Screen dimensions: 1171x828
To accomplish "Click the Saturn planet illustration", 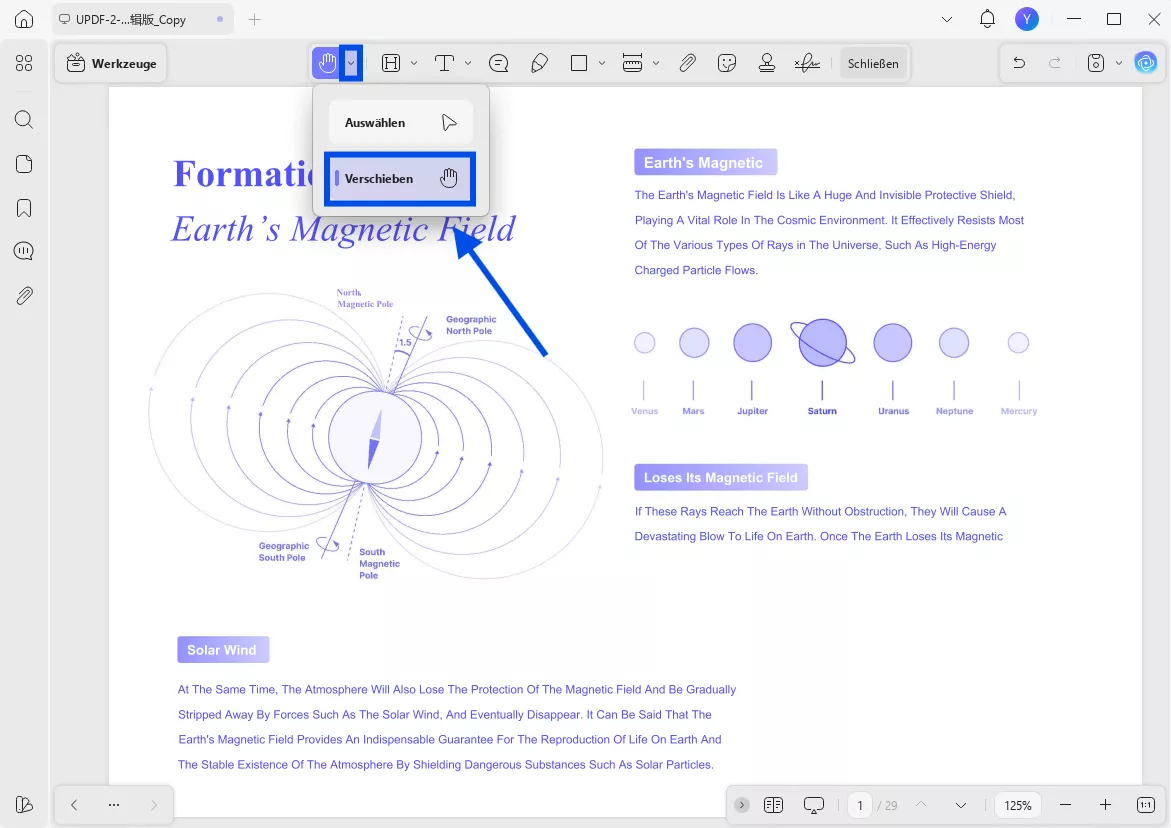I will [x=822, y=343].
